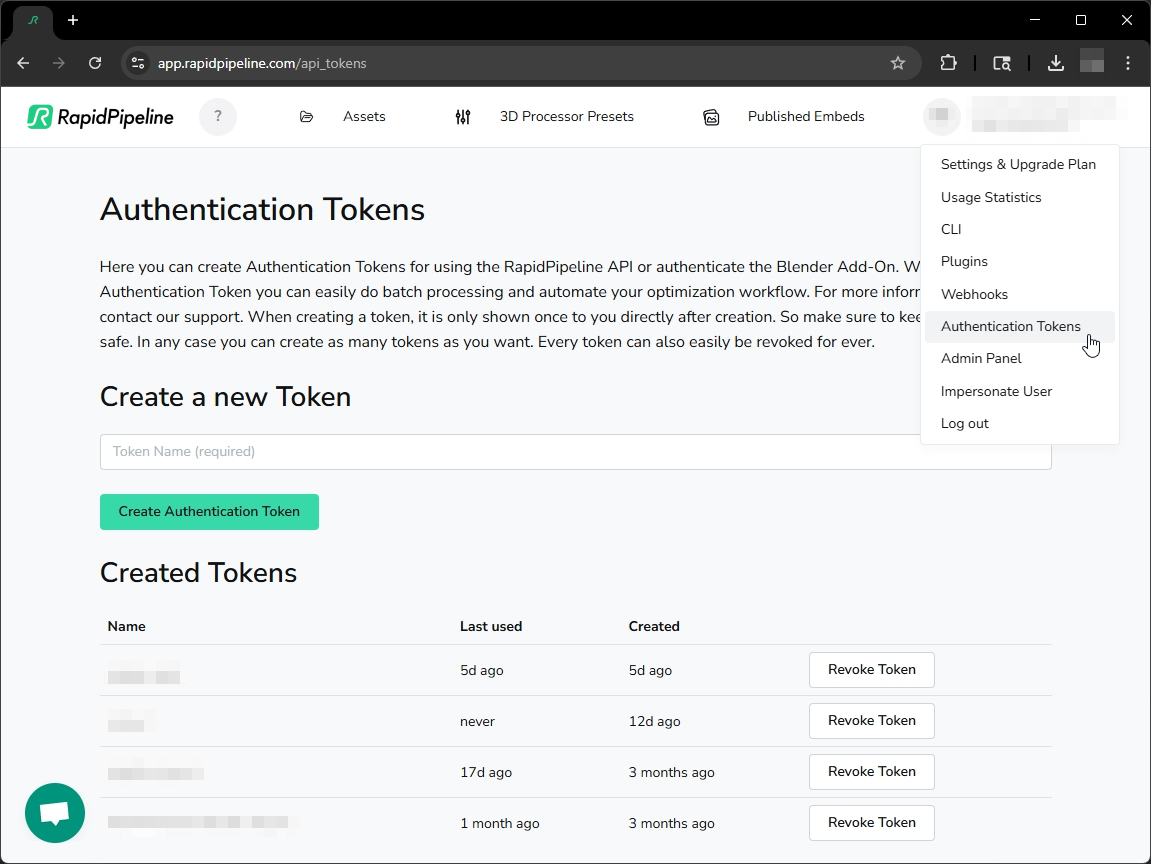The width and height of the screenshot is (1151, 864).
Task: Go back with browser back arrow
Action: point(23,63)
